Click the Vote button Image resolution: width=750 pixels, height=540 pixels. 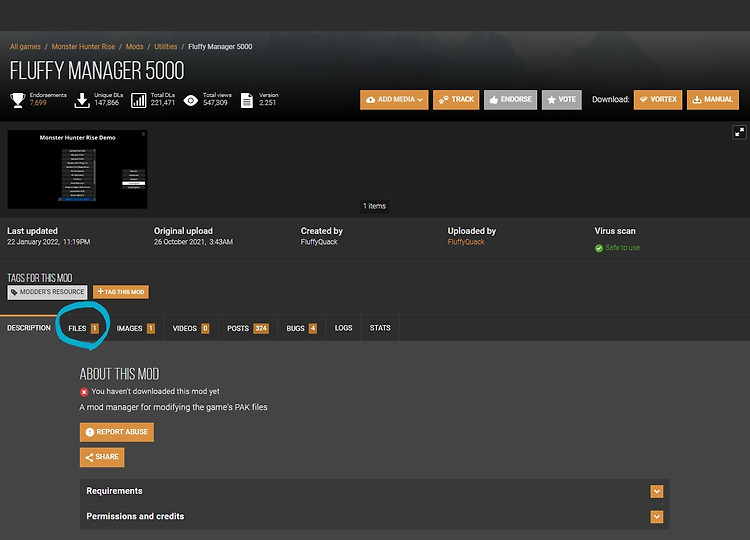pos(562,99)
